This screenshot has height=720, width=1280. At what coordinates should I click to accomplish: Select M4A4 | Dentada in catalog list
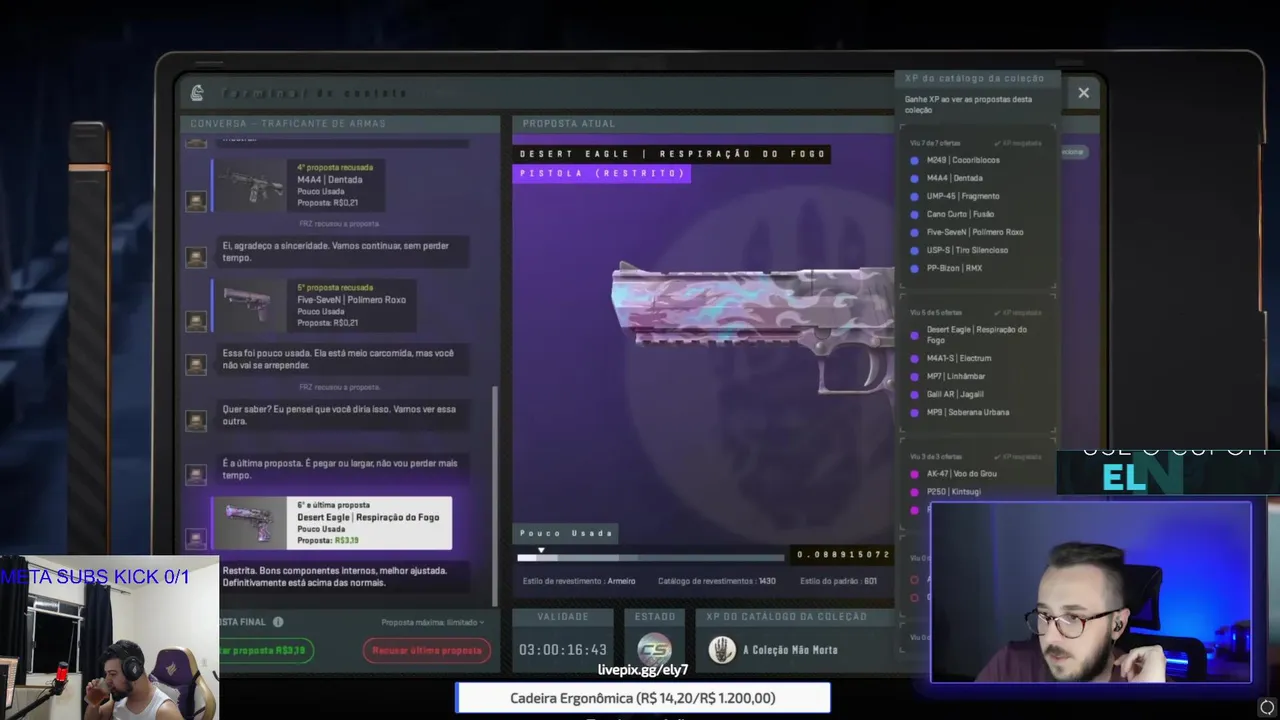click(x=946, y=178)
